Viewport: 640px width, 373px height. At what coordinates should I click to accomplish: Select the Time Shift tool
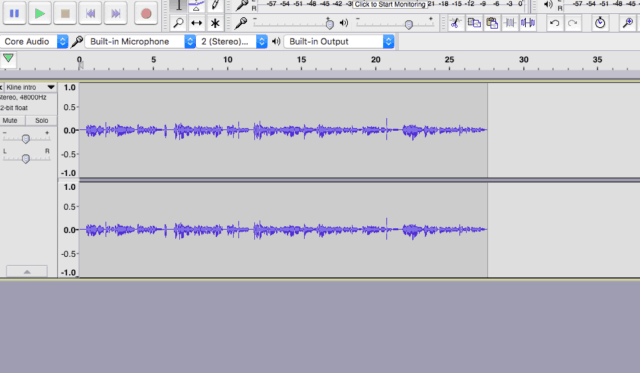[196, 23]
